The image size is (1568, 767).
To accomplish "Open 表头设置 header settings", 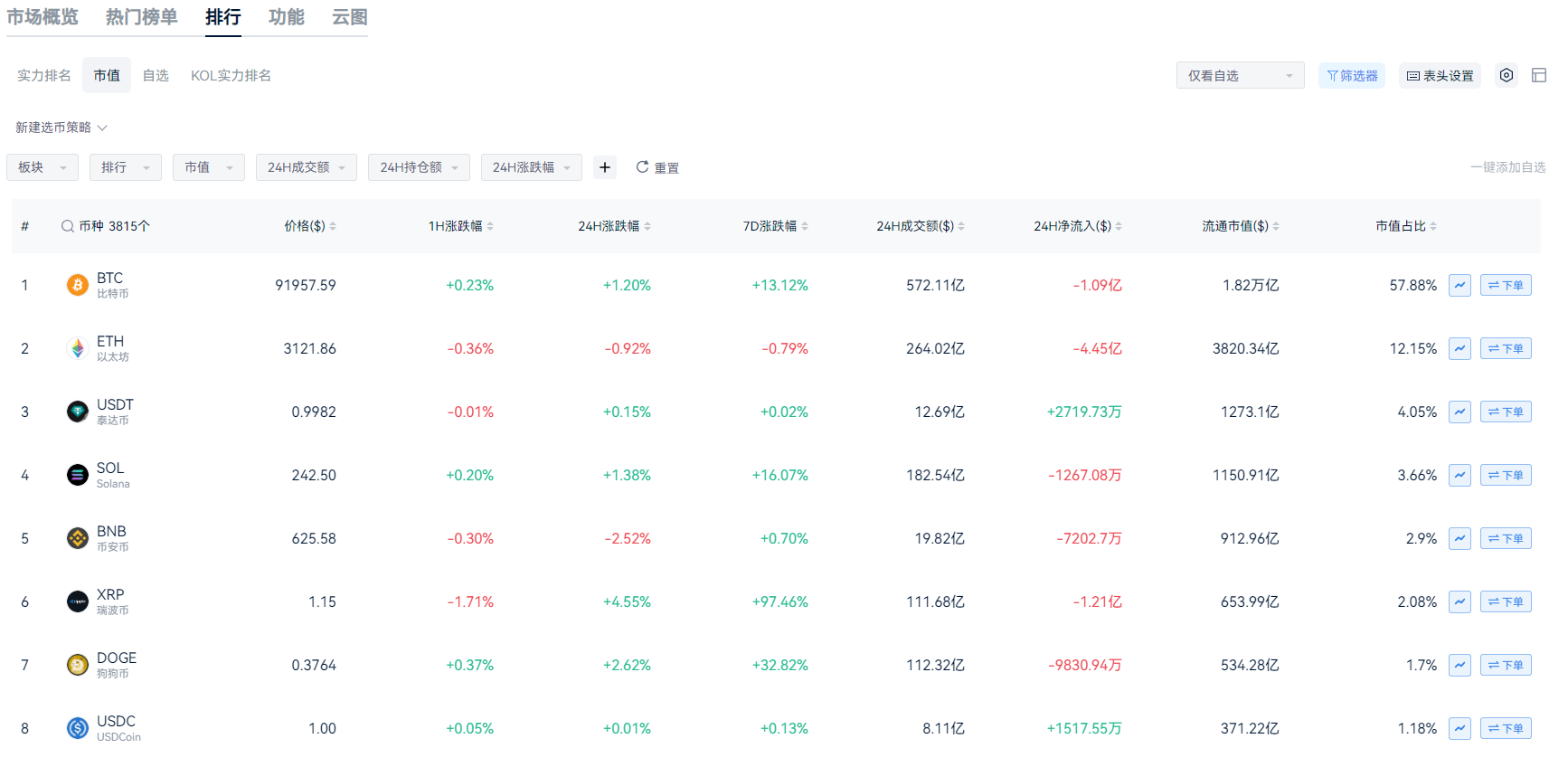I will tap(1440, 75).
